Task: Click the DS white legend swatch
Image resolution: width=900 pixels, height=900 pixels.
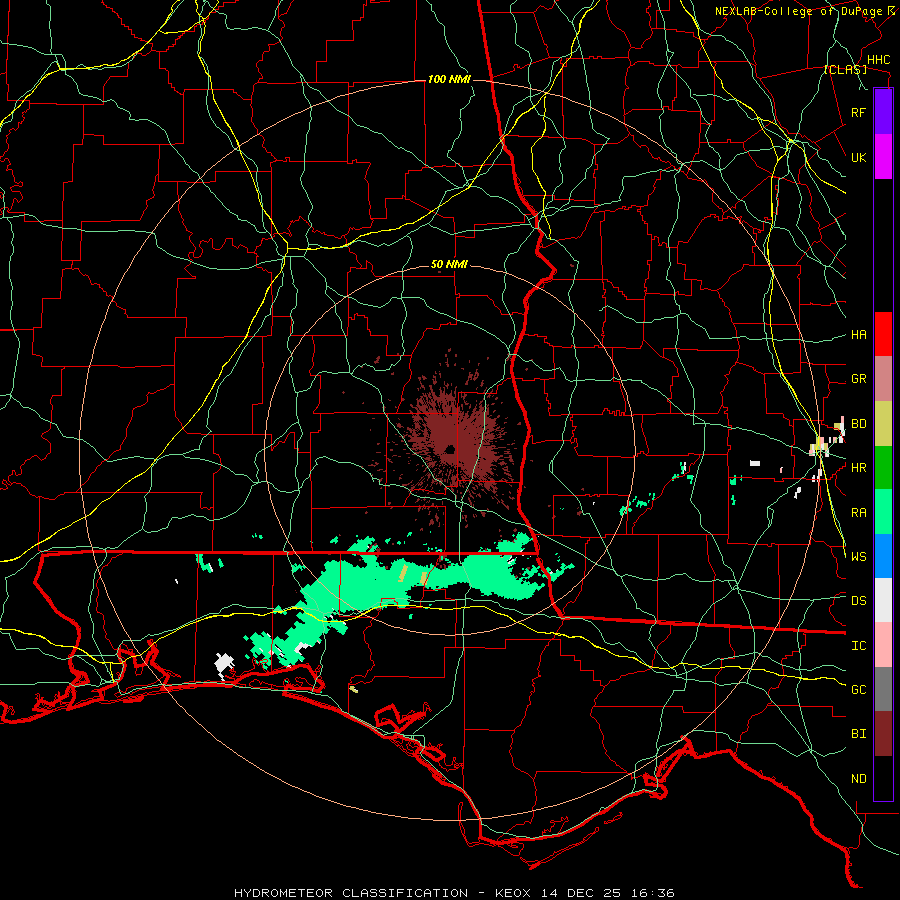Action: click(883, 600)
